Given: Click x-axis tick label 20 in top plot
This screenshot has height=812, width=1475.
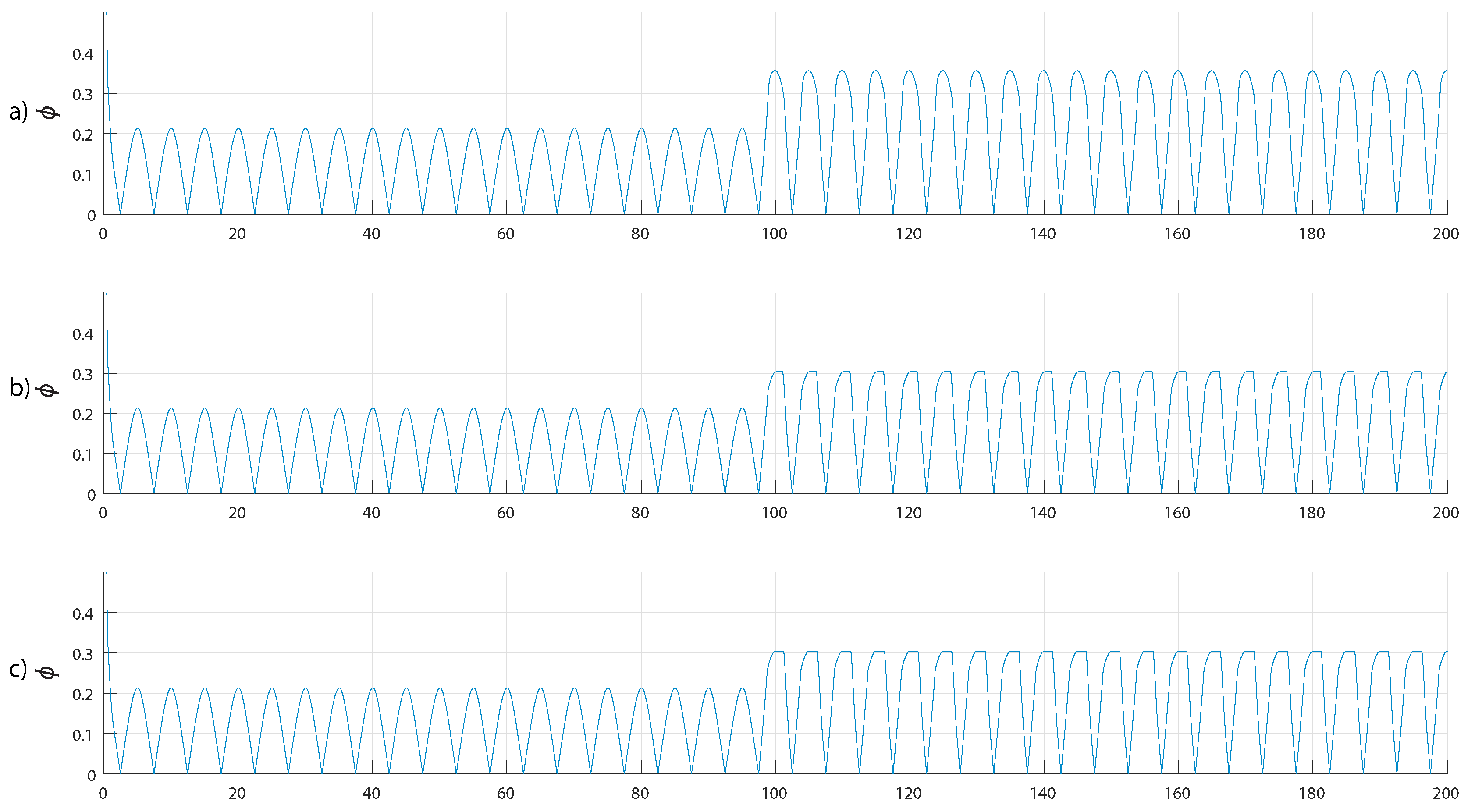Looking at the screenshot, I should point(237,234).
